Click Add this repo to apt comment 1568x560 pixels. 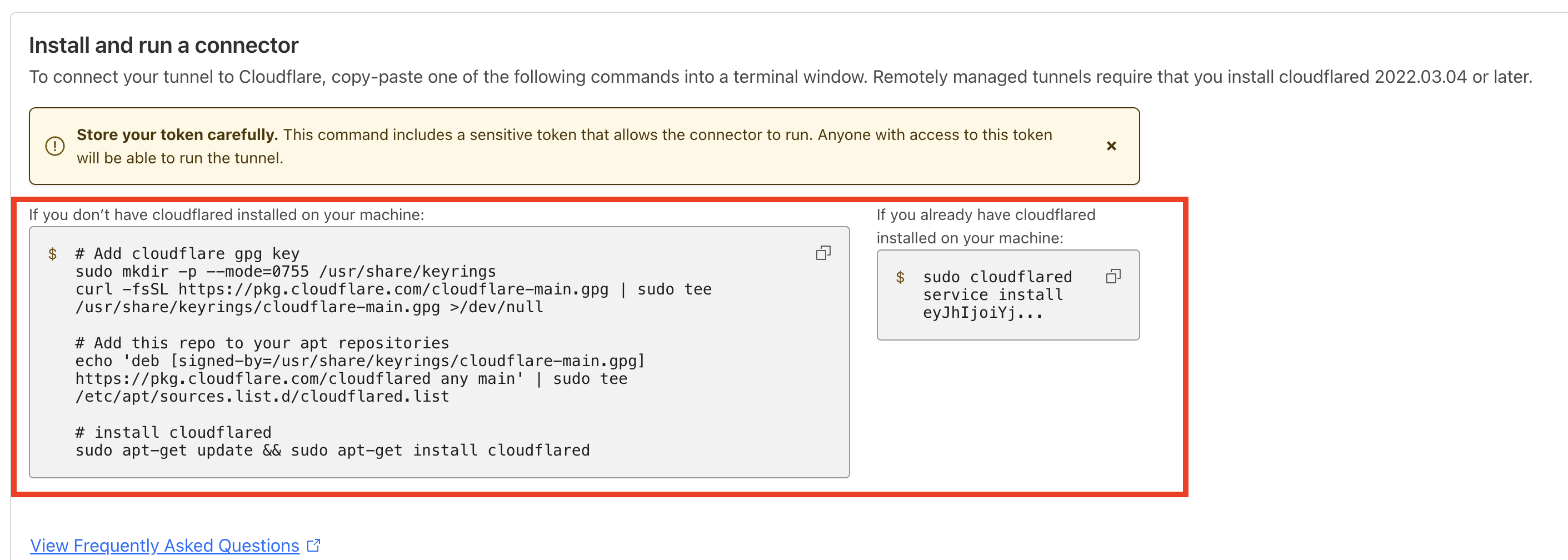(x=262, y=343)
